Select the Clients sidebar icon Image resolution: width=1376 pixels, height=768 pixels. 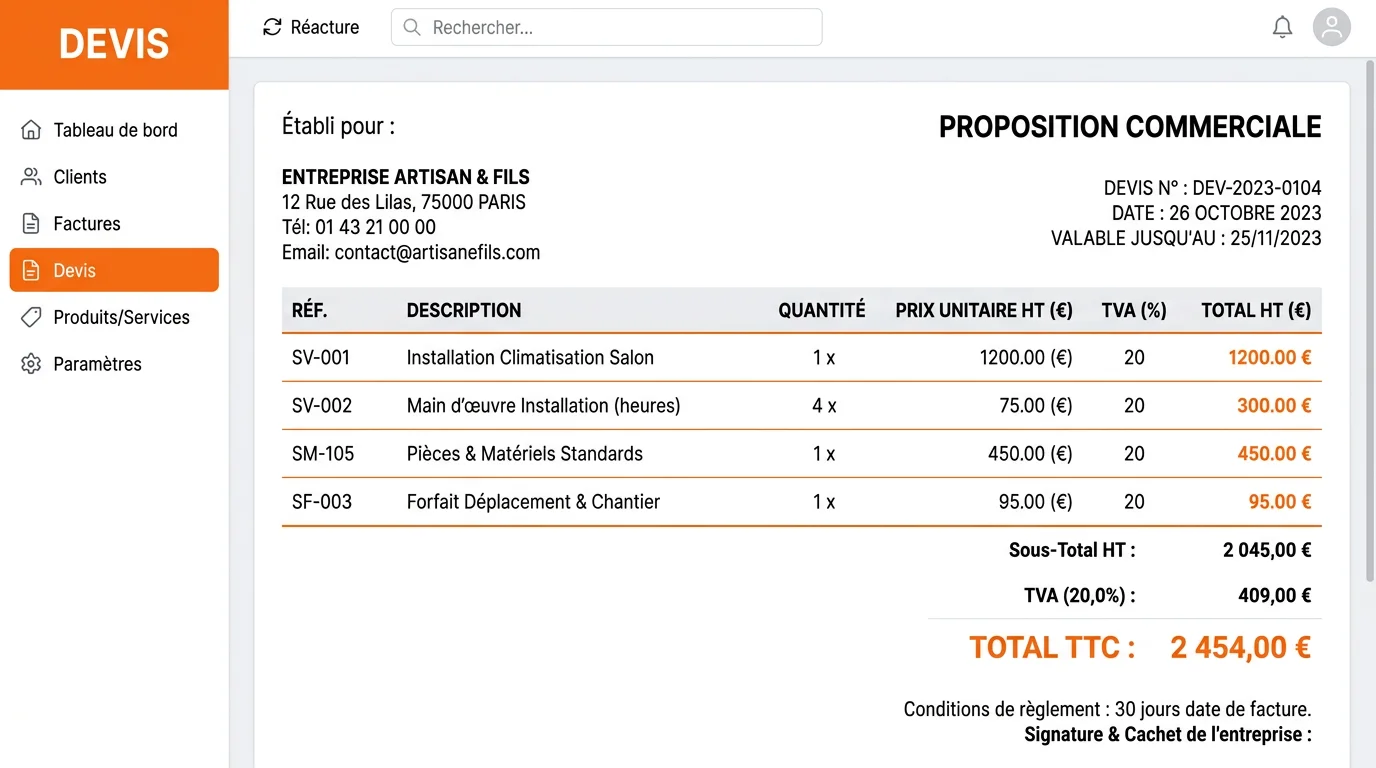31,176
